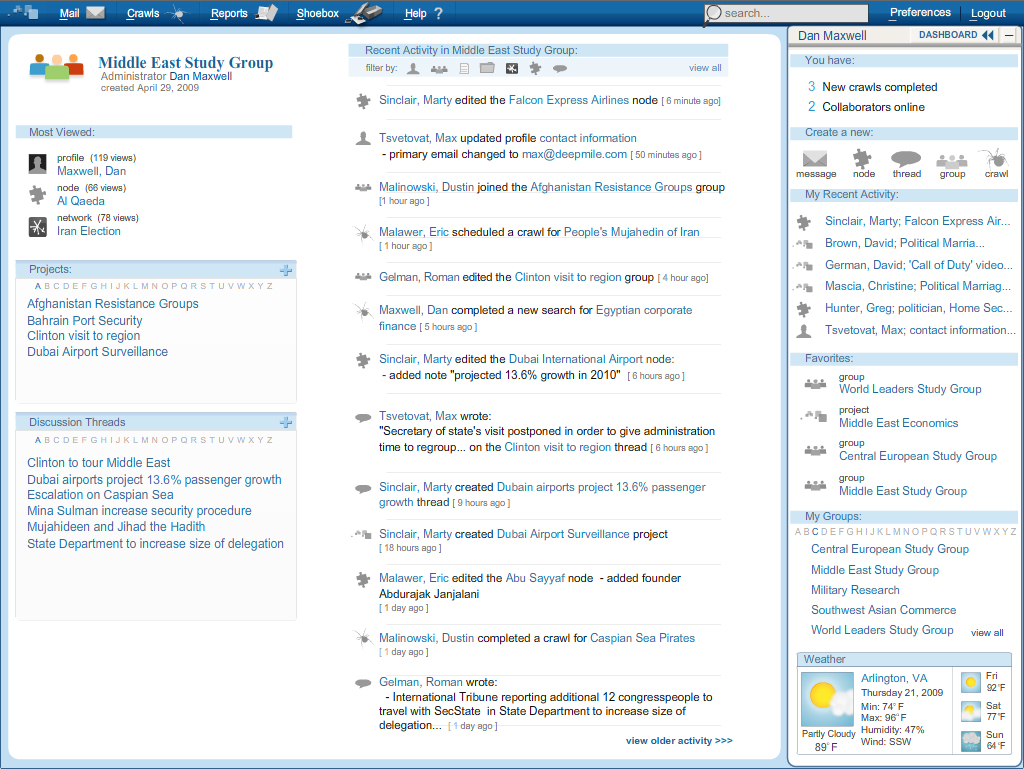Toggle the group activity filter

438,68
